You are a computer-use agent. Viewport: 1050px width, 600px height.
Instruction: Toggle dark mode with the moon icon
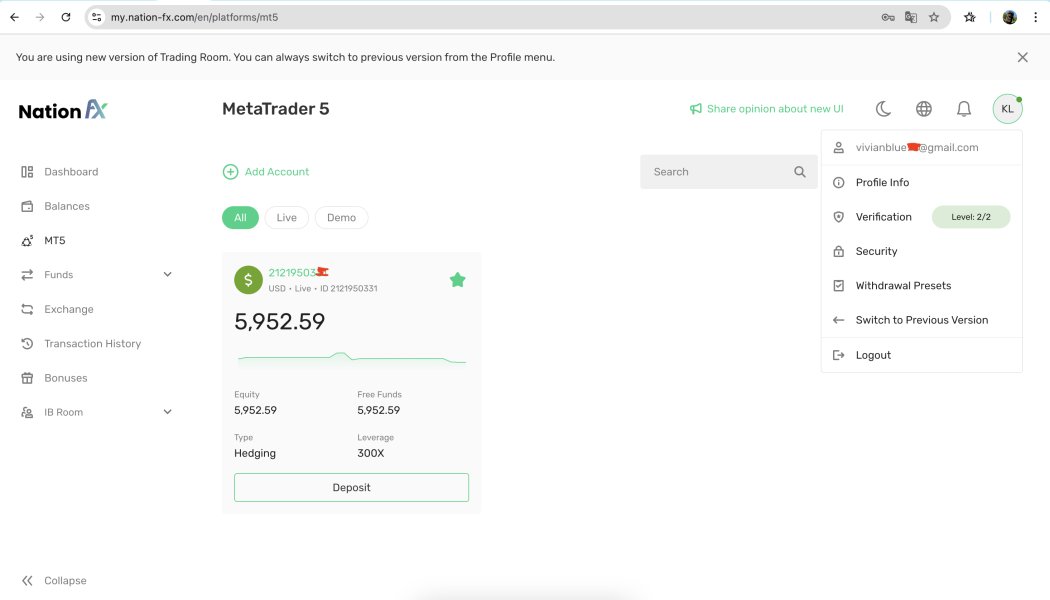point(883,108)
